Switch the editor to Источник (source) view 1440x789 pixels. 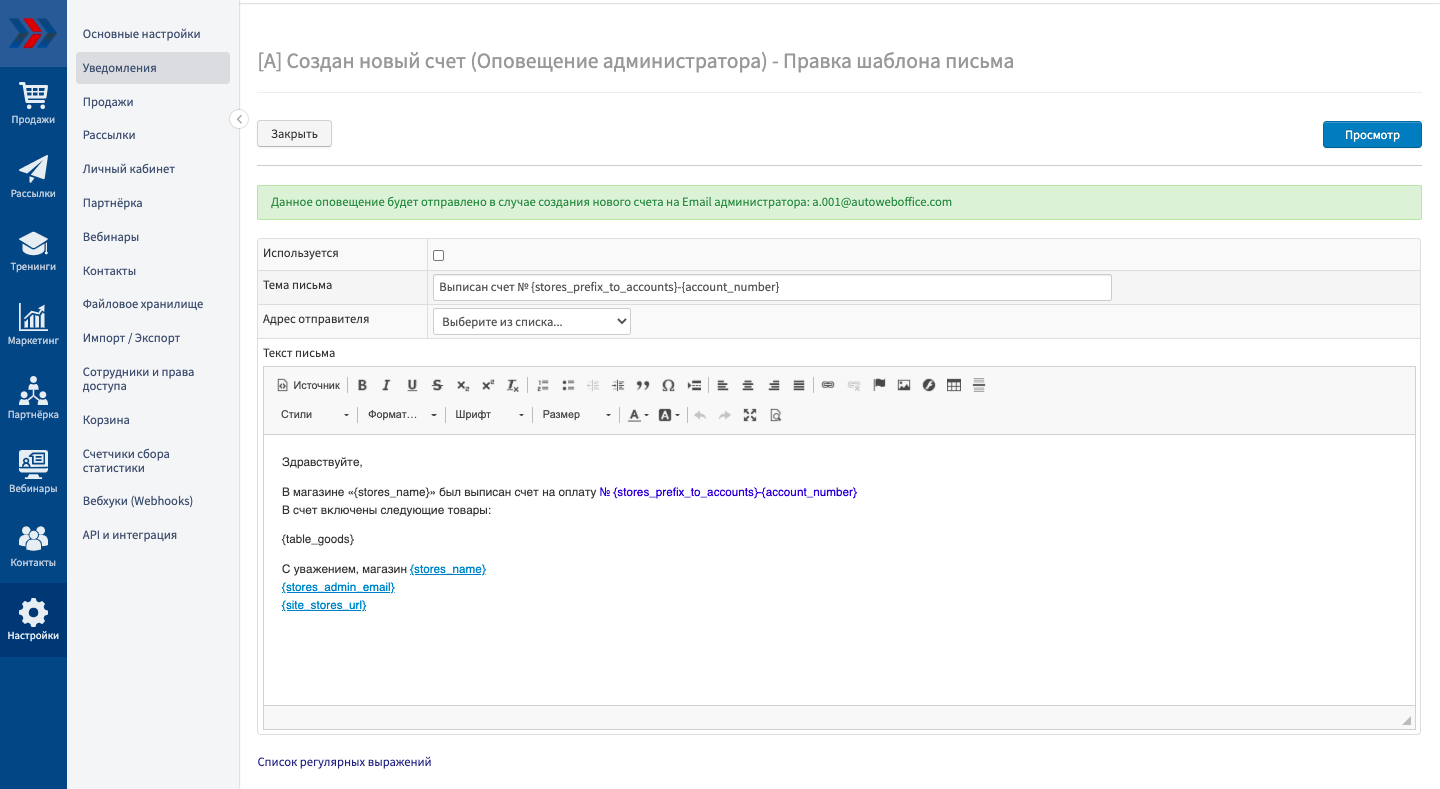(308, 385)
